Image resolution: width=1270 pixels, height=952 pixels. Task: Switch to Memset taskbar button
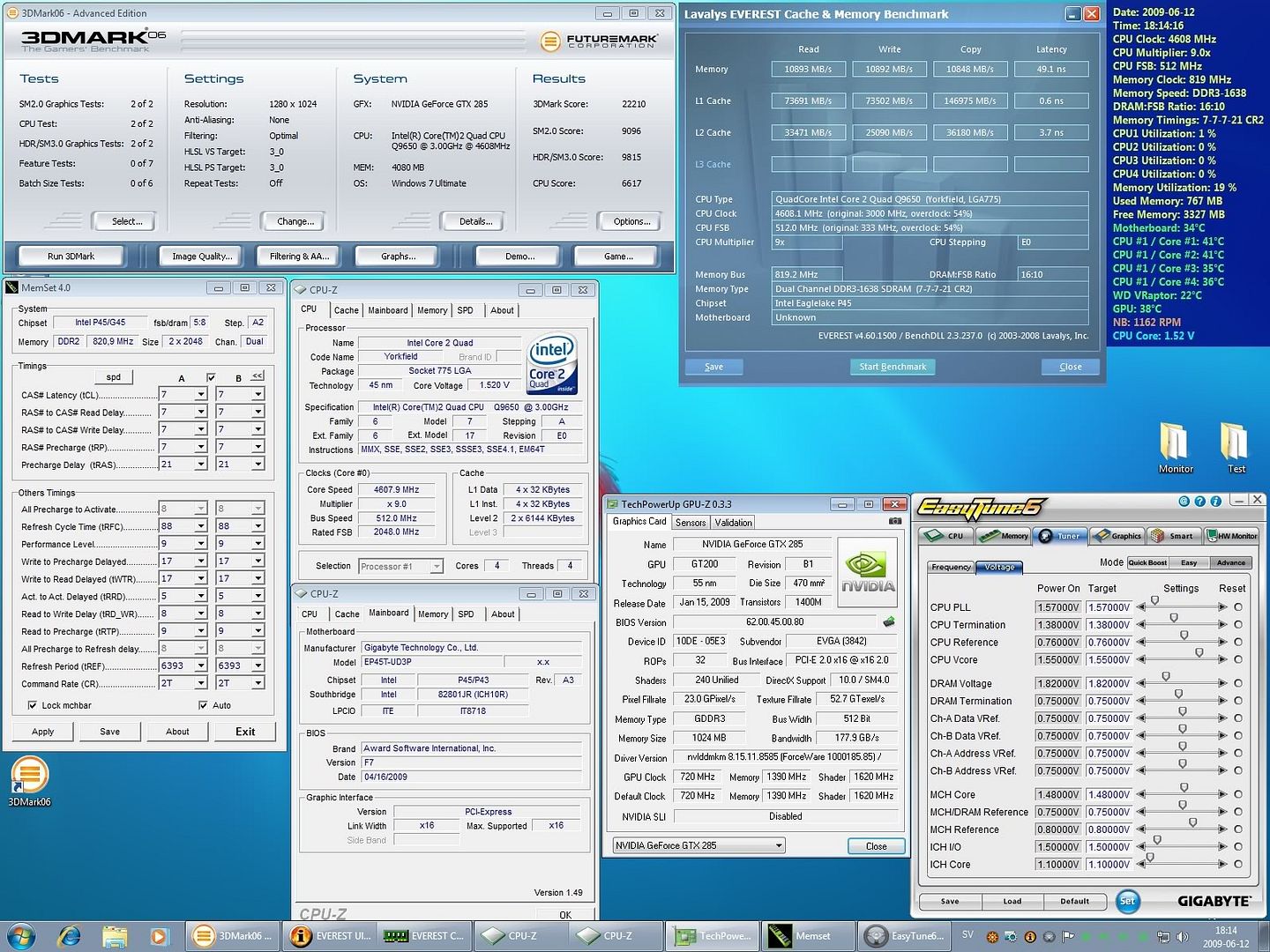coord(810,936)
